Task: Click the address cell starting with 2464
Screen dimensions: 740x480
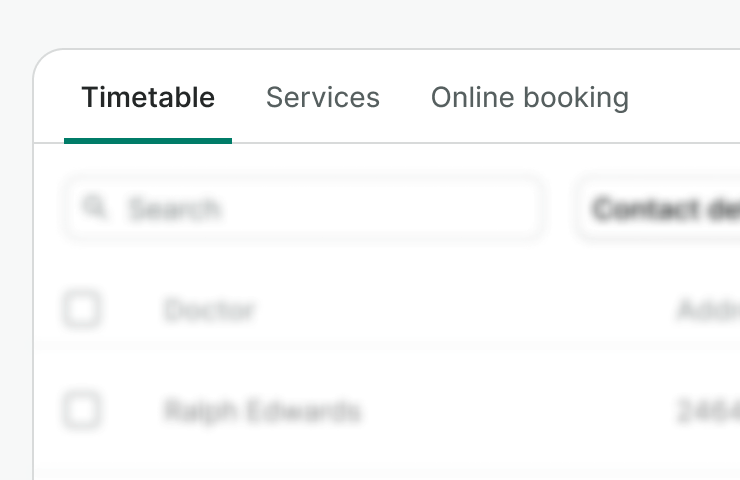Action: click(x=708, y=411)
